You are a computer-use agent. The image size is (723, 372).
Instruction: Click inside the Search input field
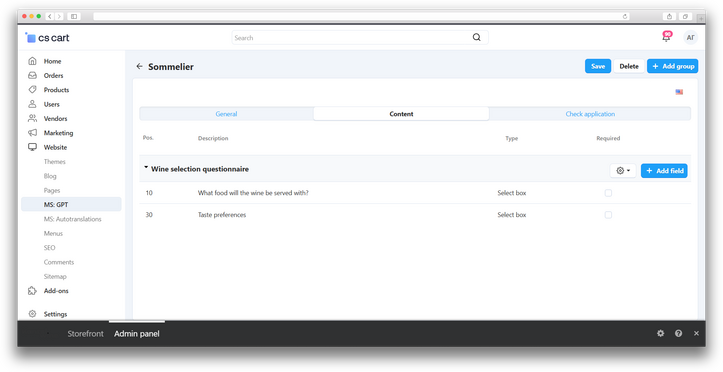click(x=360, y=37)
